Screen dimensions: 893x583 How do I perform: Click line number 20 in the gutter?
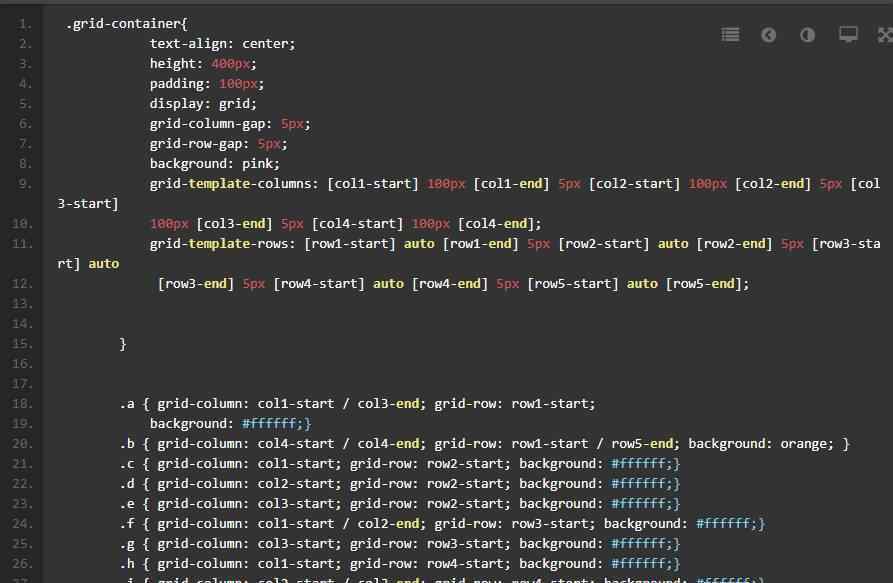(x=24, y=444)
